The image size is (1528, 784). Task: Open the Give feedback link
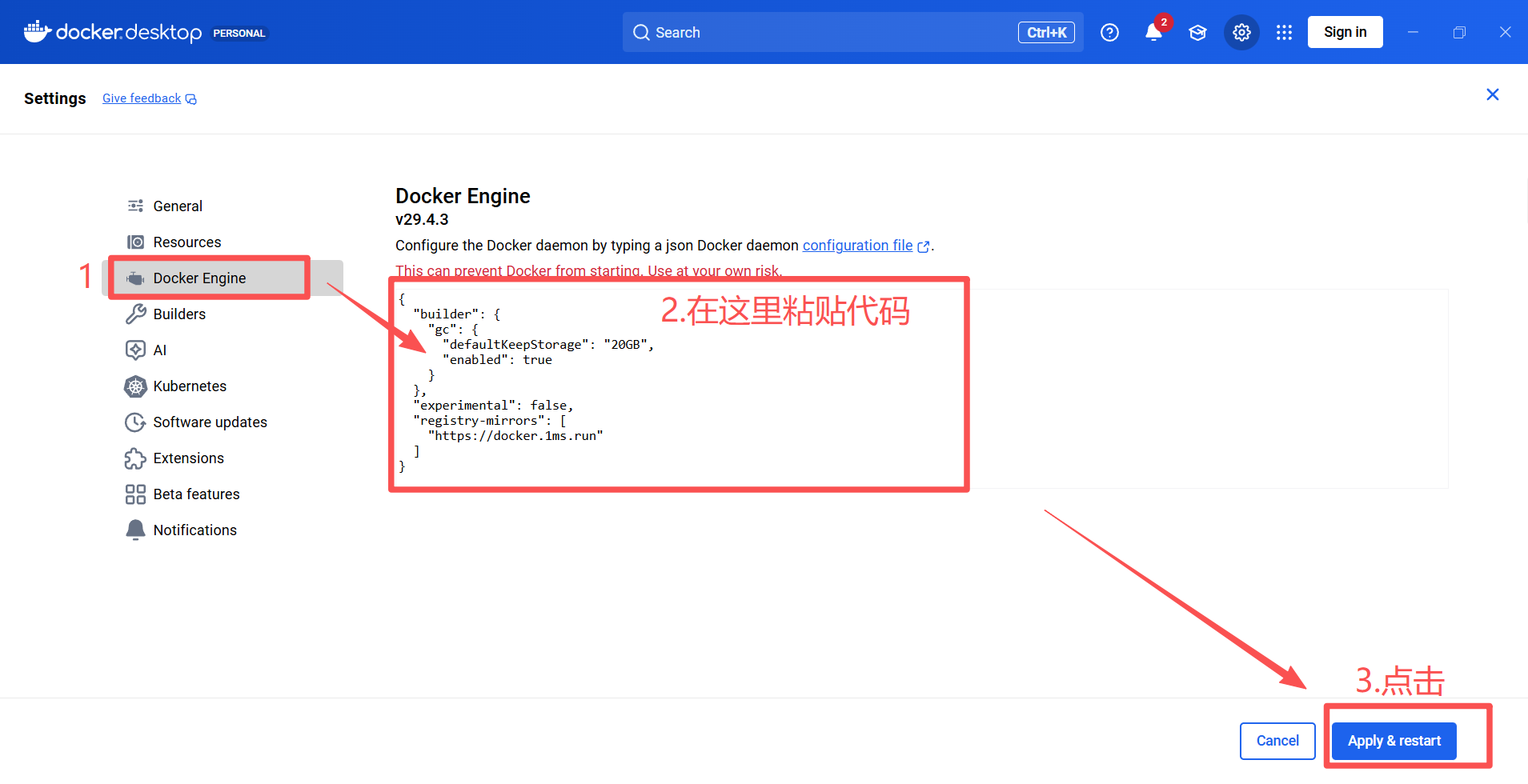point(142,98)
